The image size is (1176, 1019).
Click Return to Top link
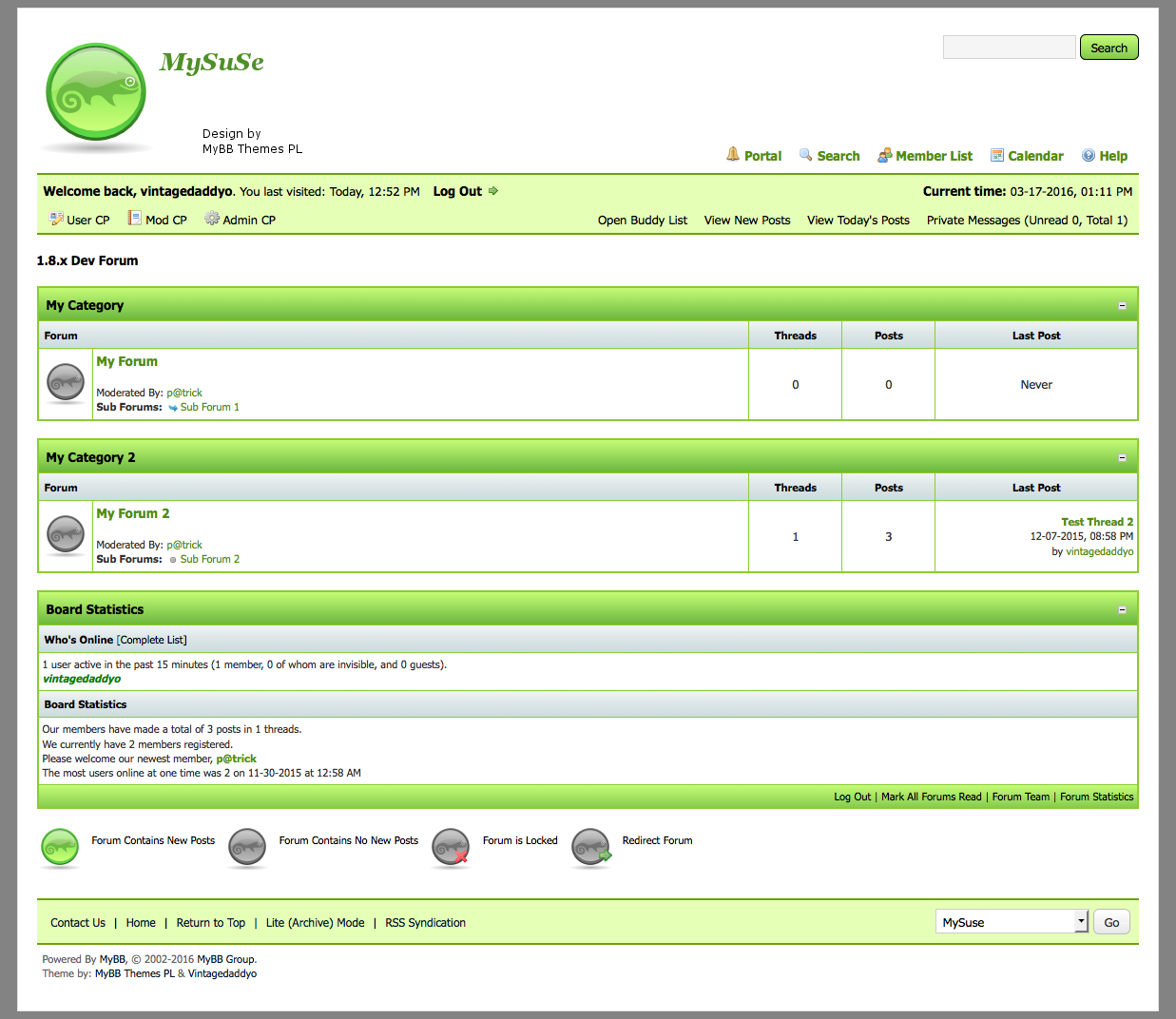(211, 923)
